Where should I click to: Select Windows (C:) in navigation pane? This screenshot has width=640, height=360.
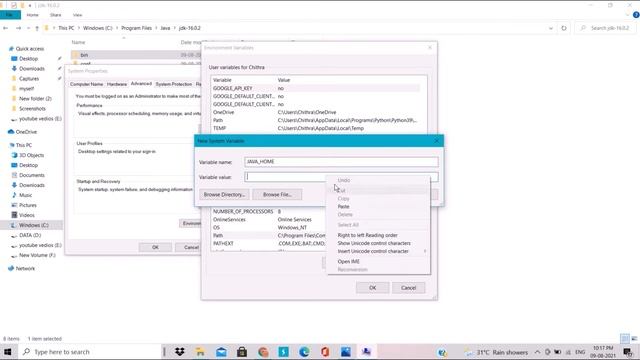tap(33, 225)
